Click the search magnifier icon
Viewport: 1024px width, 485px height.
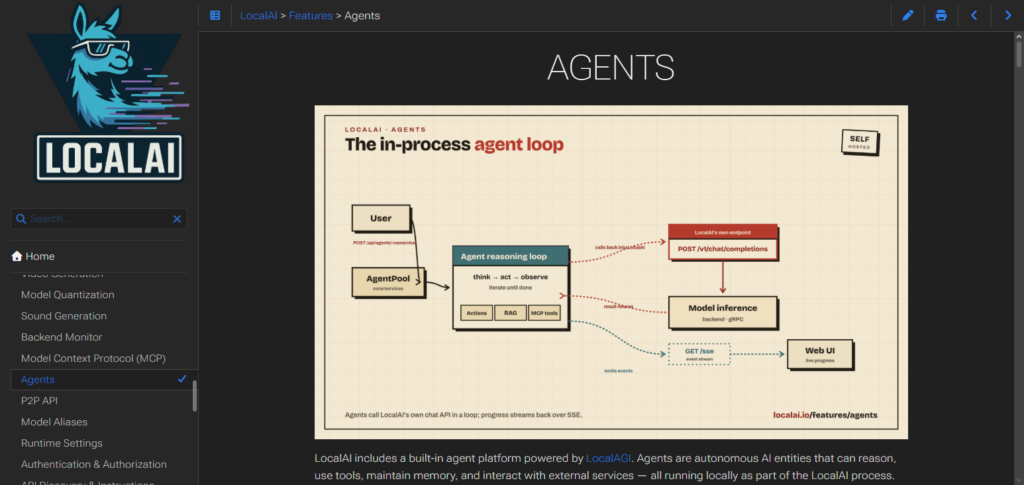pyautogui.click(x=21, y=219)
